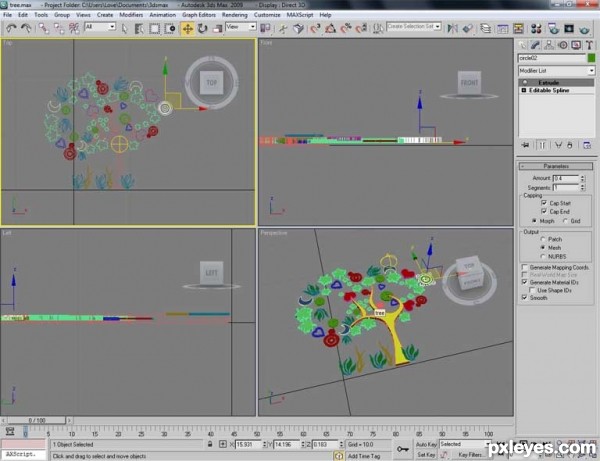The image size is (600, 461).
Task: Open Render Setup teapot icon
Action: point(553,28)
